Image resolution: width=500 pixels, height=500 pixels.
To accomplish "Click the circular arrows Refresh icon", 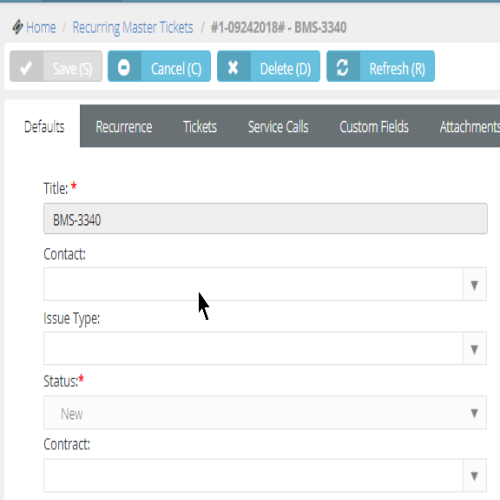I will [x=342, y=68].
